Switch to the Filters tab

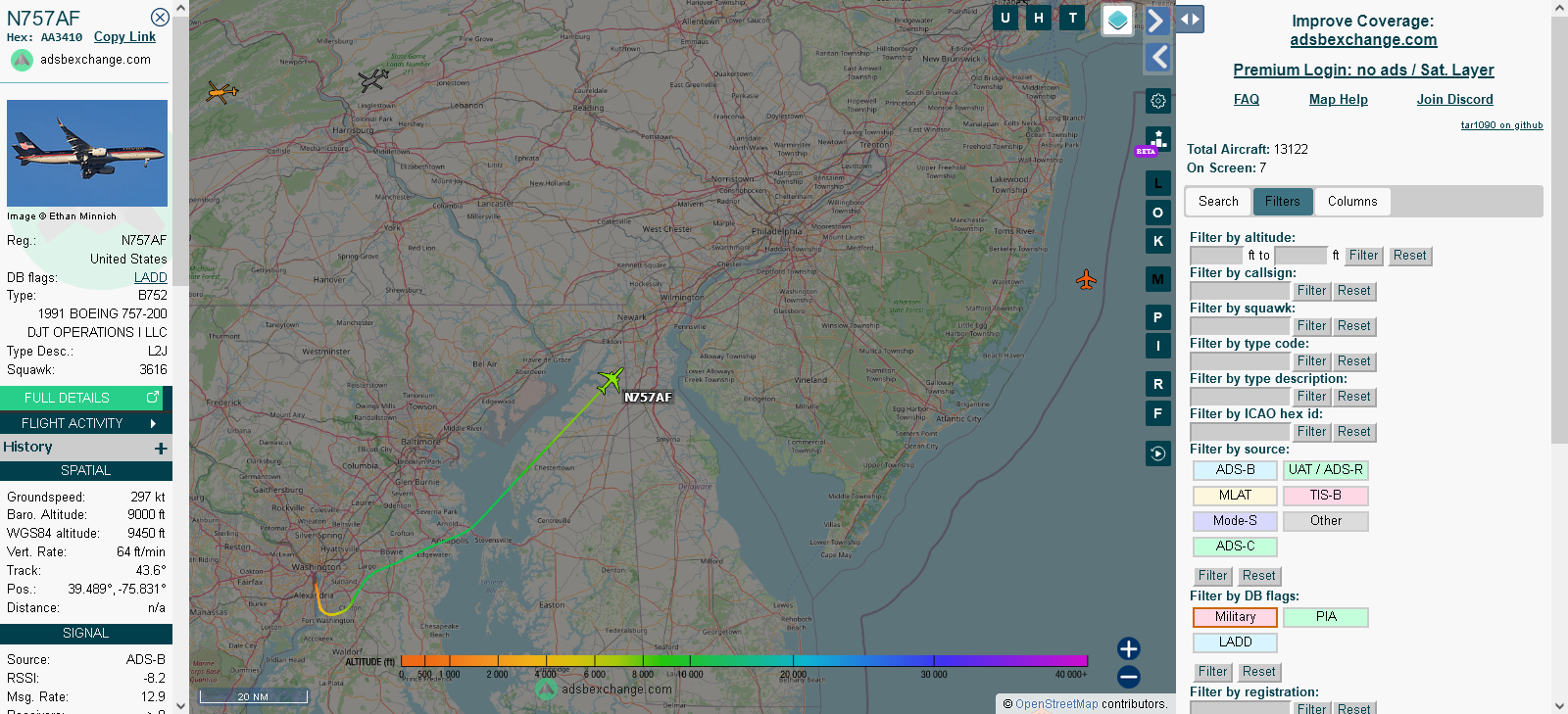[x=1282, y=202]
